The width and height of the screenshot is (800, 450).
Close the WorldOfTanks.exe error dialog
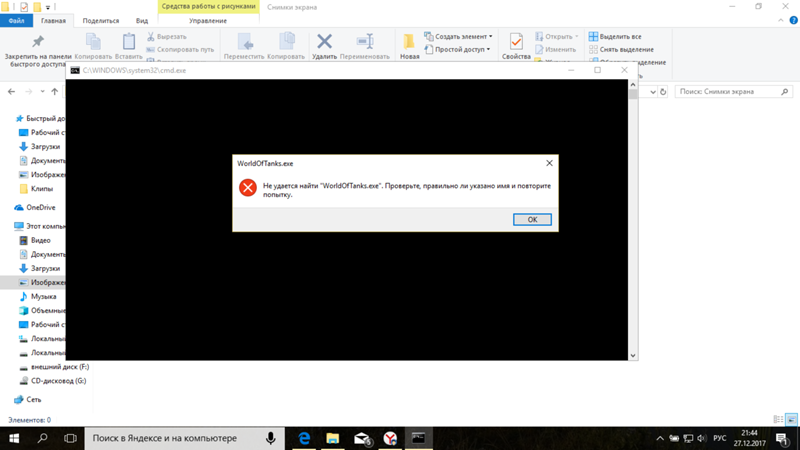coord(549,163)
